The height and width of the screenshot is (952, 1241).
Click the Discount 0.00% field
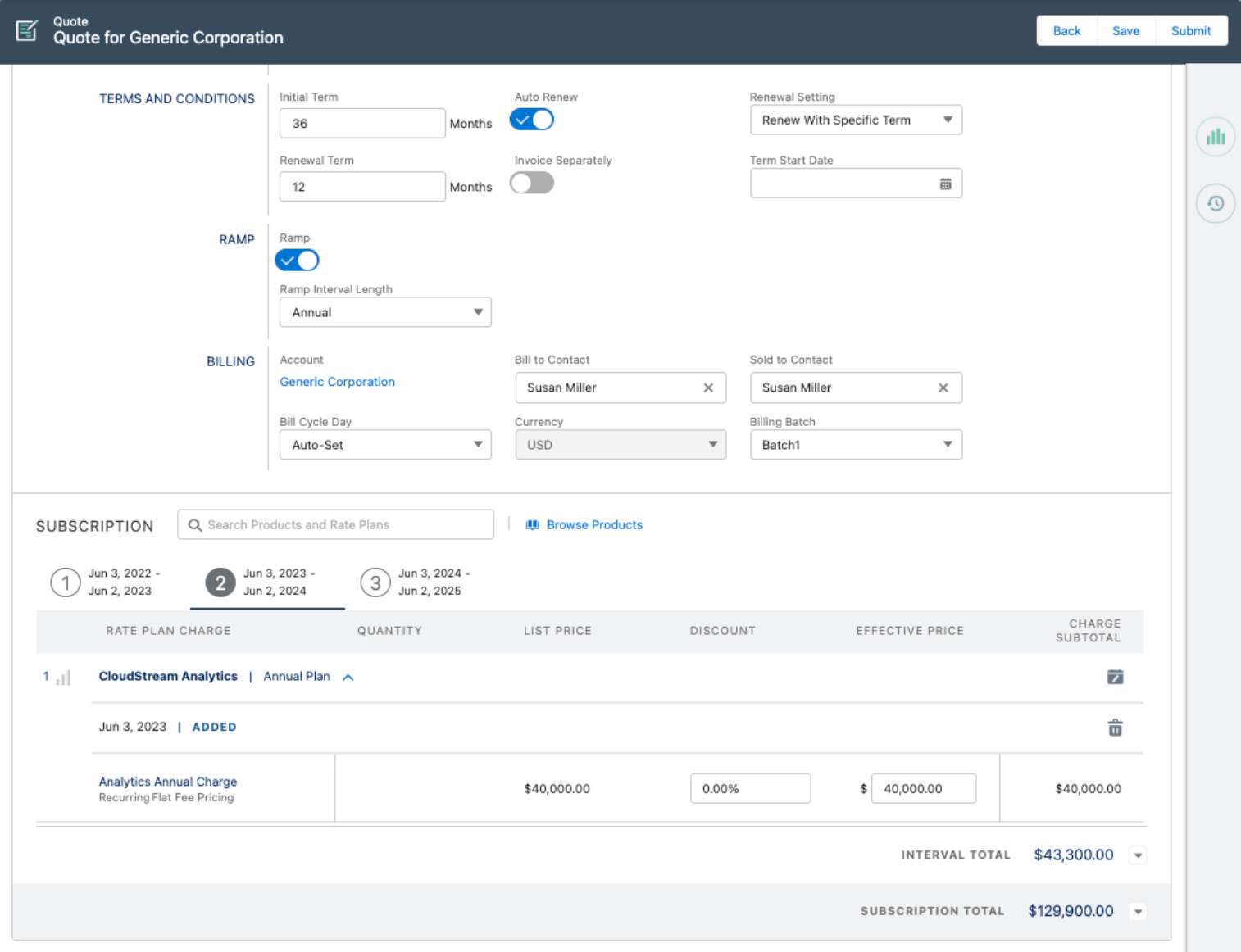coord(750,789)
